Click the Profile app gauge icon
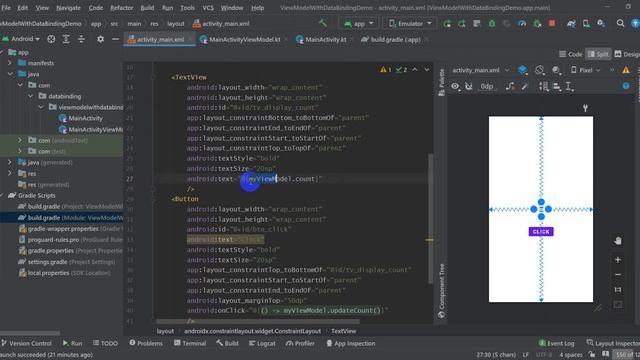This screenshot has height=360, width=640. (x=522, y=24)
